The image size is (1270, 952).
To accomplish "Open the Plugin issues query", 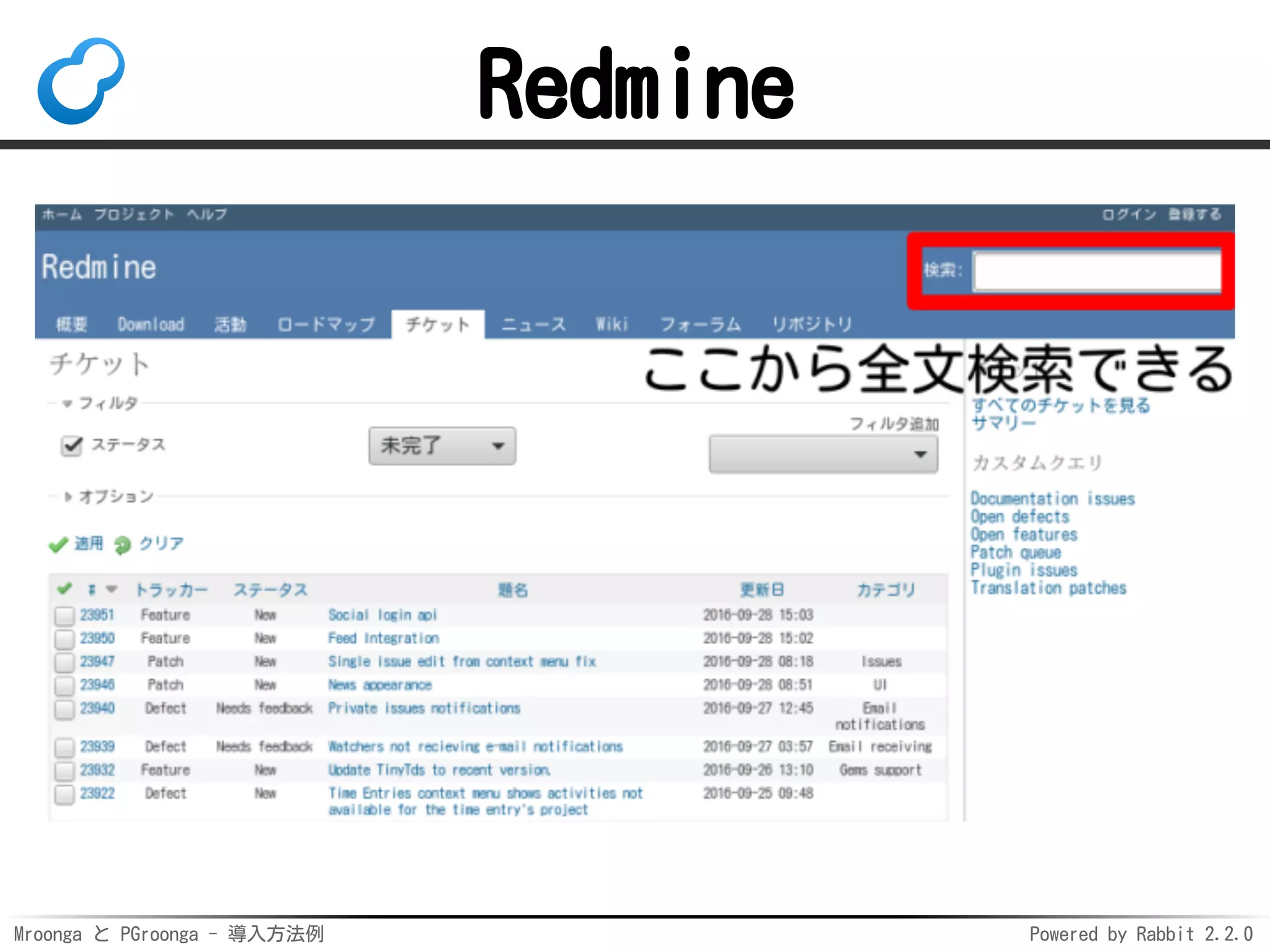I will pyautogui.click(x=1024, y=570).
